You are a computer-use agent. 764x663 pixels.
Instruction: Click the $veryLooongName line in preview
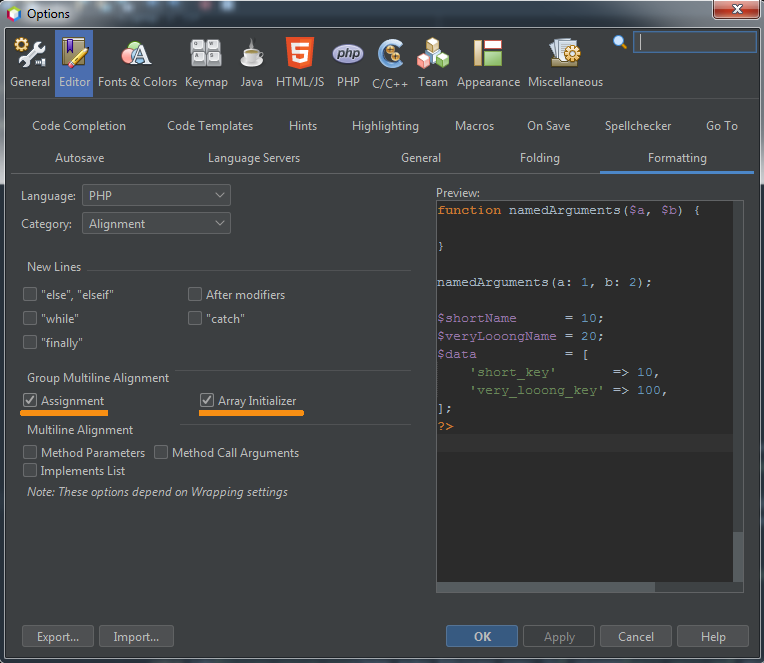[520, 336]
